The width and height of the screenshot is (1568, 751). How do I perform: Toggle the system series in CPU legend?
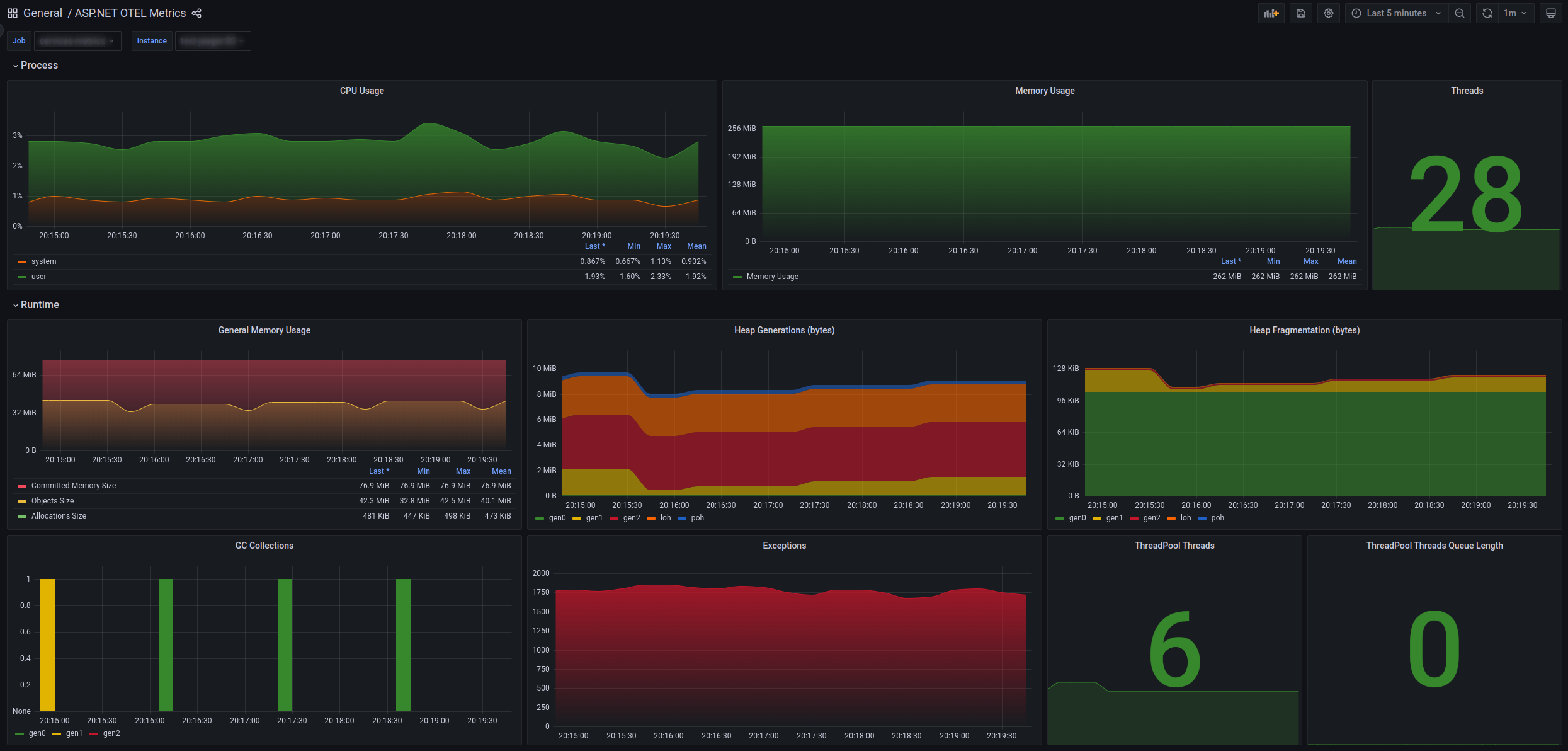pyautogui.click(x=43, y=261)
